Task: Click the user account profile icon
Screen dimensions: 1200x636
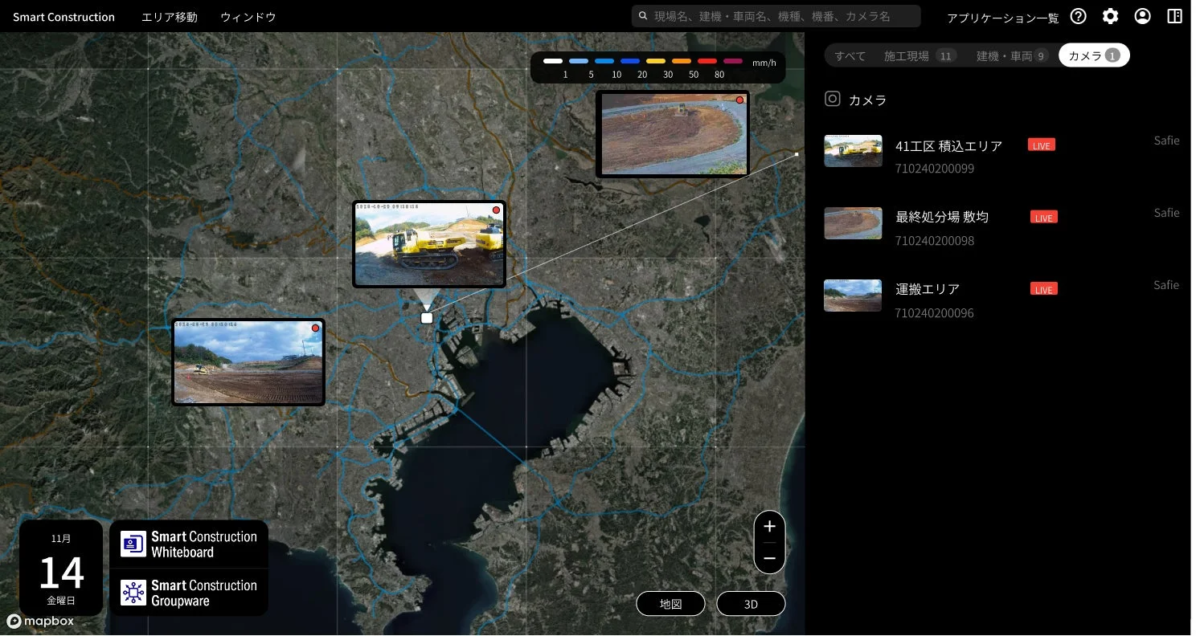Action: 1142,16
